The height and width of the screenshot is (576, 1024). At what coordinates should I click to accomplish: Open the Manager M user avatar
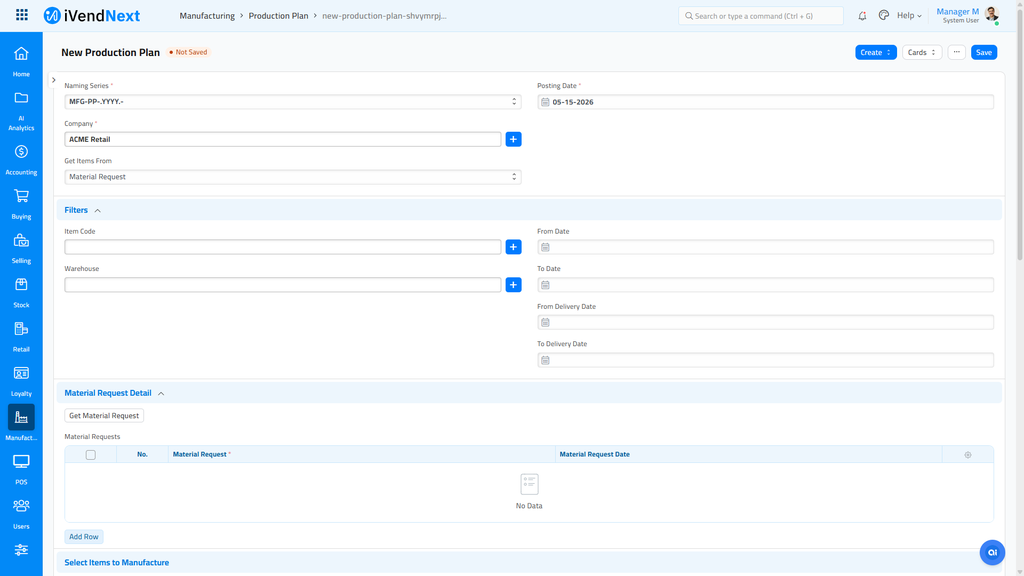(x=991, y=15)
